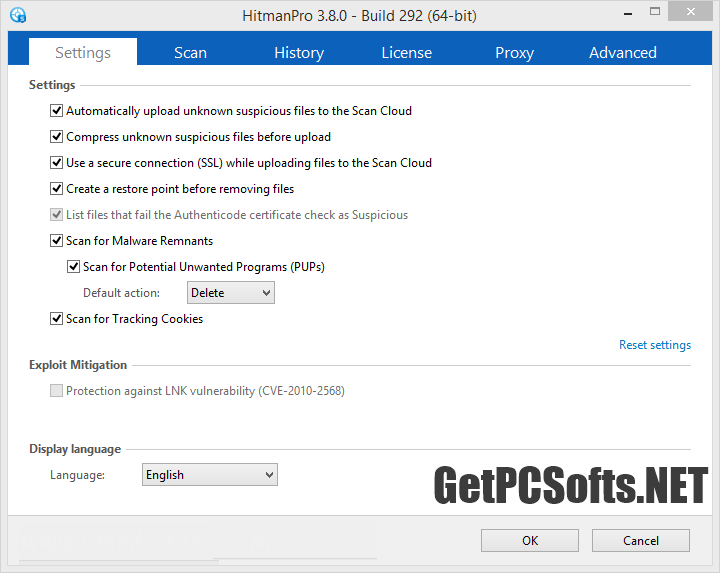Screen dimensions: 720x573
Task: Toggle Use a secure connection (SSL) checkbox
Action: coord(56,163)
